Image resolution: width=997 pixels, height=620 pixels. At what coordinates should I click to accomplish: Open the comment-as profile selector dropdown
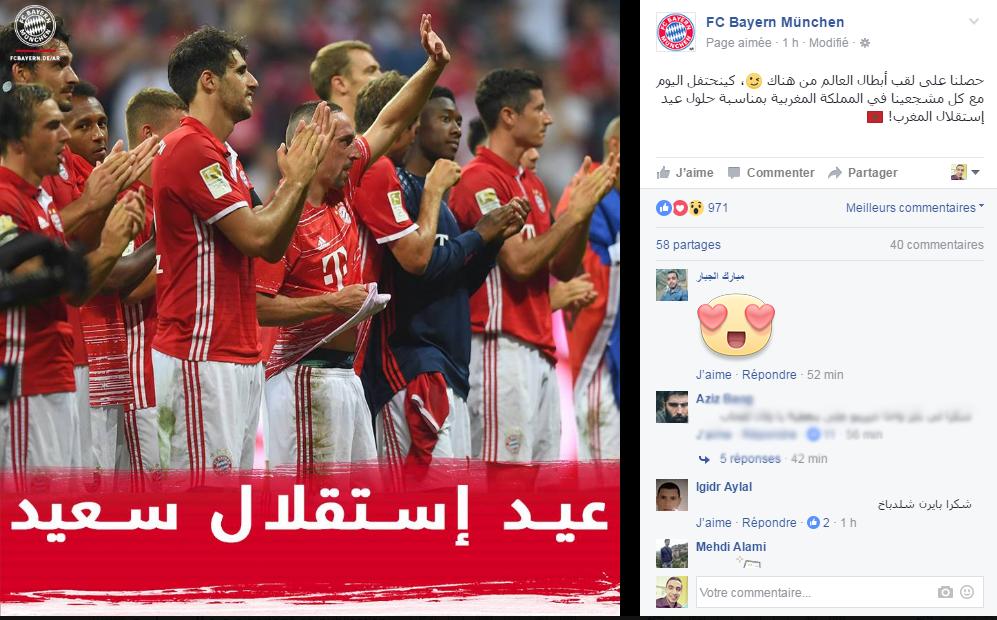[x=965, y=172]
